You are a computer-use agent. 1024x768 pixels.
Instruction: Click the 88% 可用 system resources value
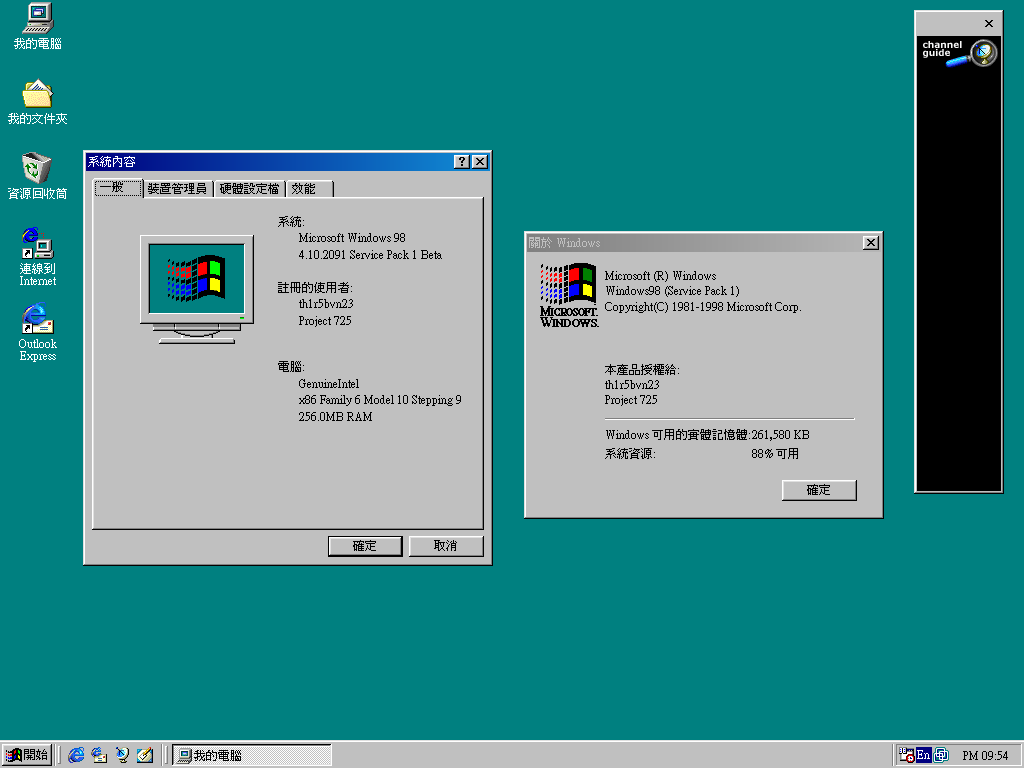[775, 453]
